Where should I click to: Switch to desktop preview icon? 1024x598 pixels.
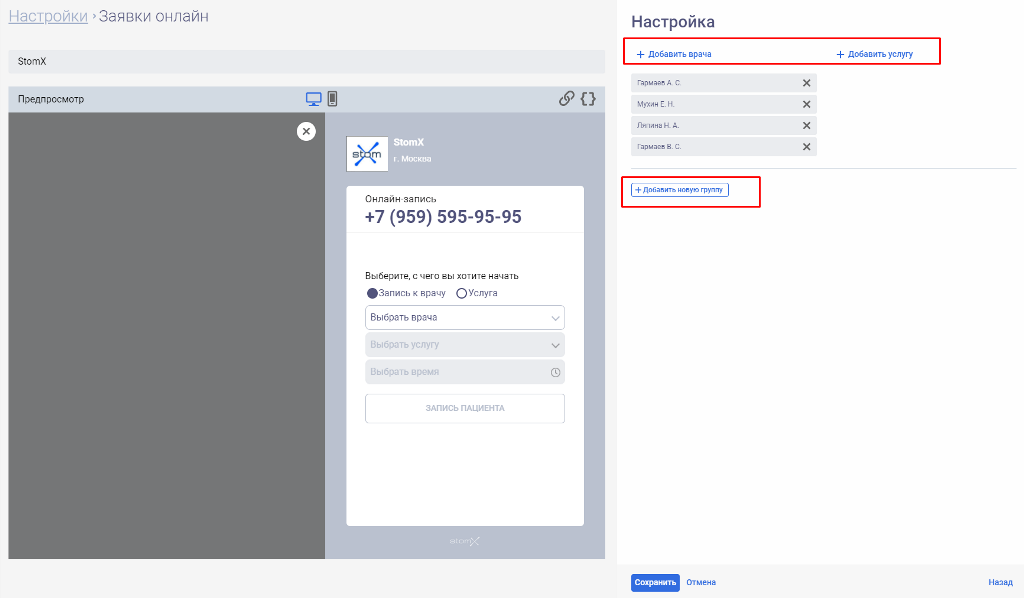click(314, 99)
